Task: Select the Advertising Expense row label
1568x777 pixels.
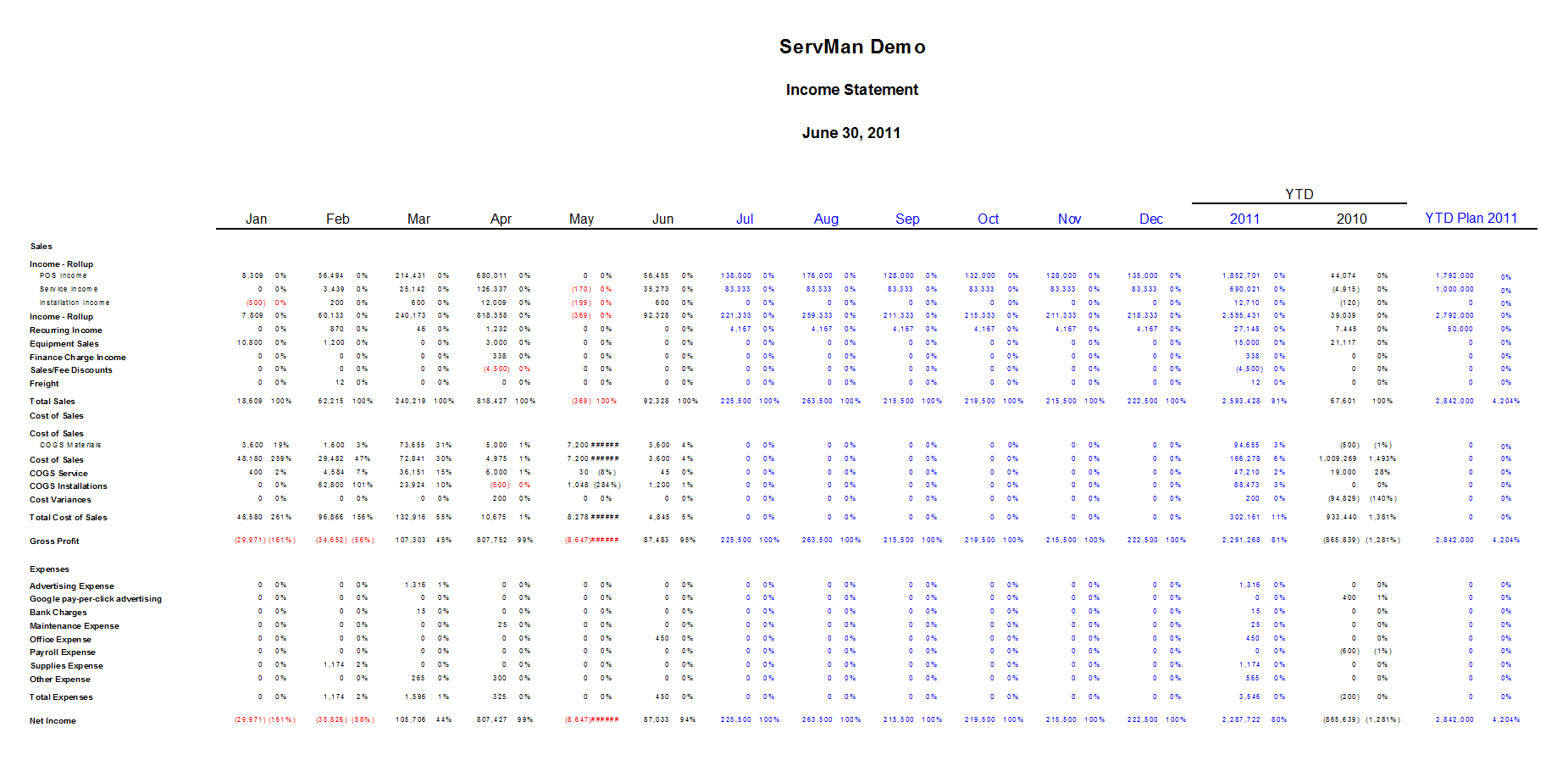Action: (x=72, y=586)
